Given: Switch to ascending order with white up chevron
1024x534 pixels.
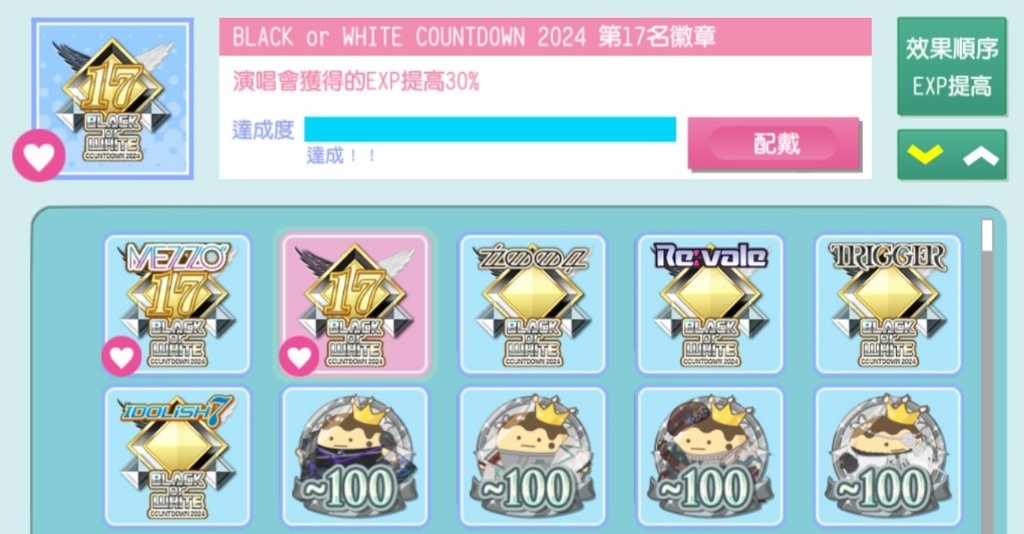Looking at the screenshot, I should tap(980, 155).
